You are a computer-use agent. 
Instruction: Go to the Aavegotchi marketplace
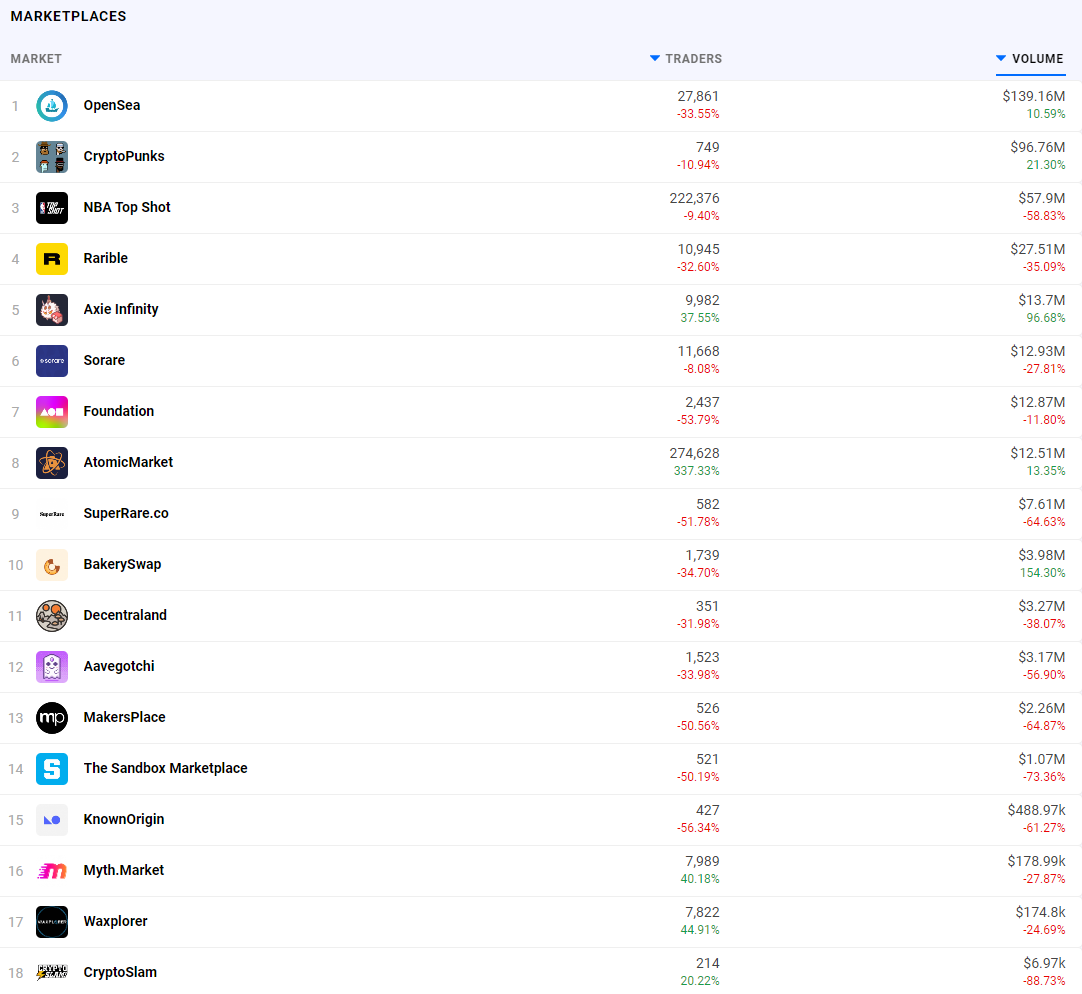[x=119, y=667]
